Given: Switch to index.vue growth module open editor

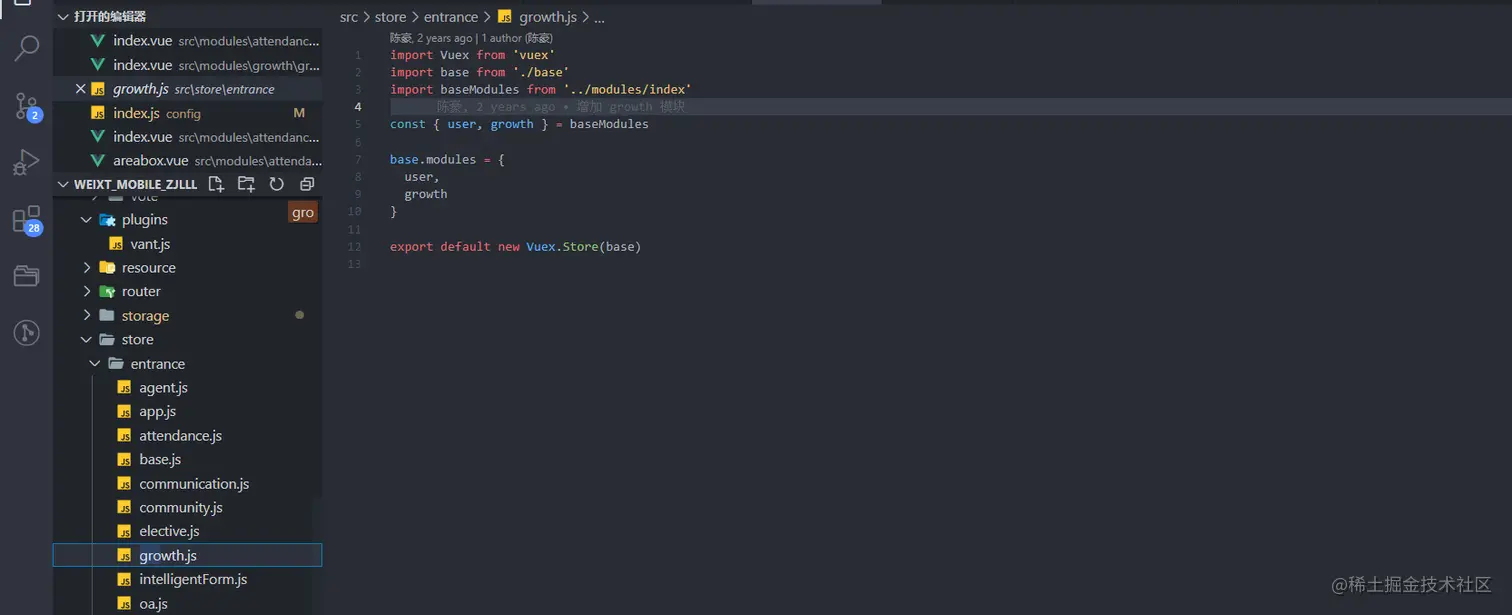Looking at the screenshot, I should pos(187,65).
